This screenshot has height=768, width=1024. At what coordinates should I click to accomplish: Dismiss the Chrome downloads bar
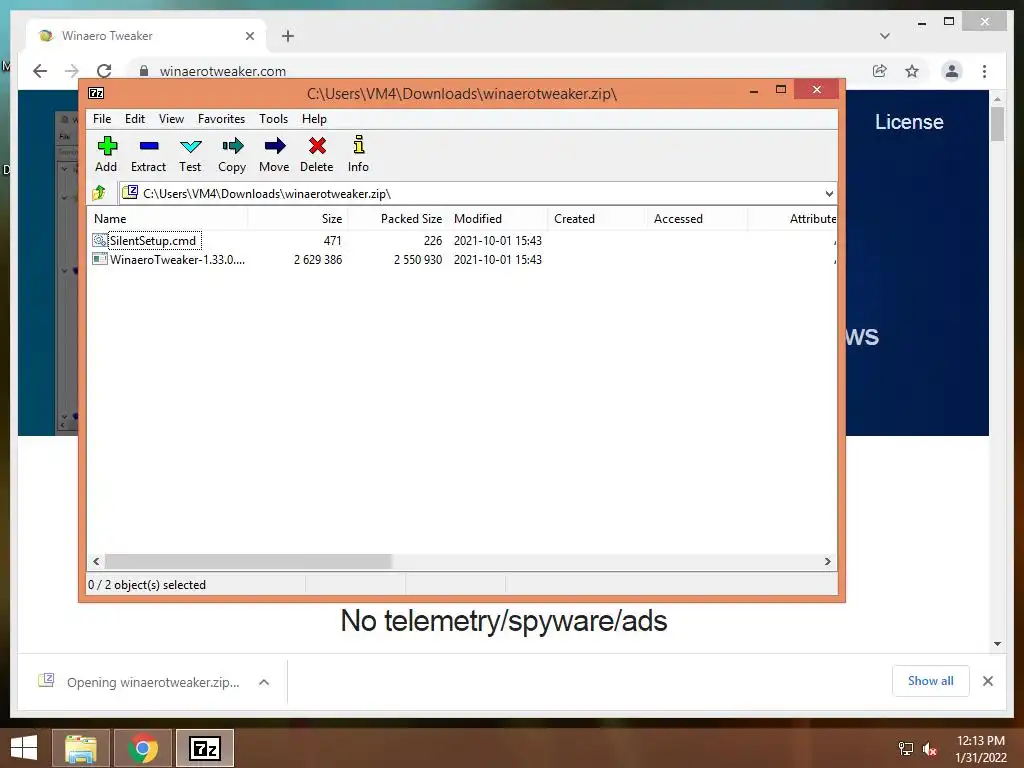(x=987, y=681)
